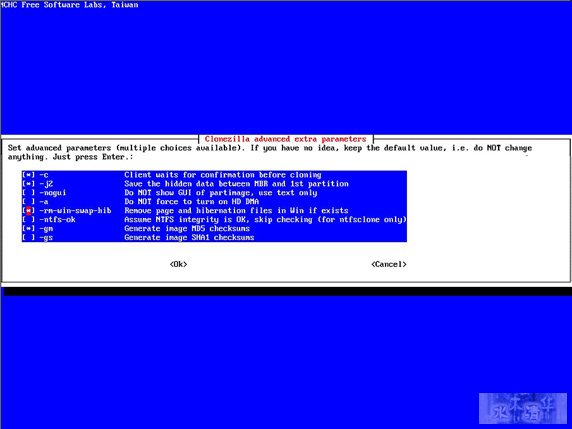Screen dimensions: 572x429
Task: Click the 'Clonezilla advanced extra parameters' title
Action: 285,139
